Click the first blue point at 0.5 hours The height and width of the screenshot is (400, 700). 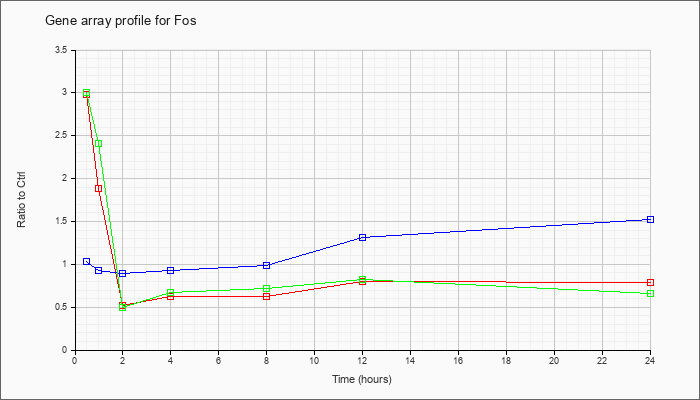(x=86, y=261)
